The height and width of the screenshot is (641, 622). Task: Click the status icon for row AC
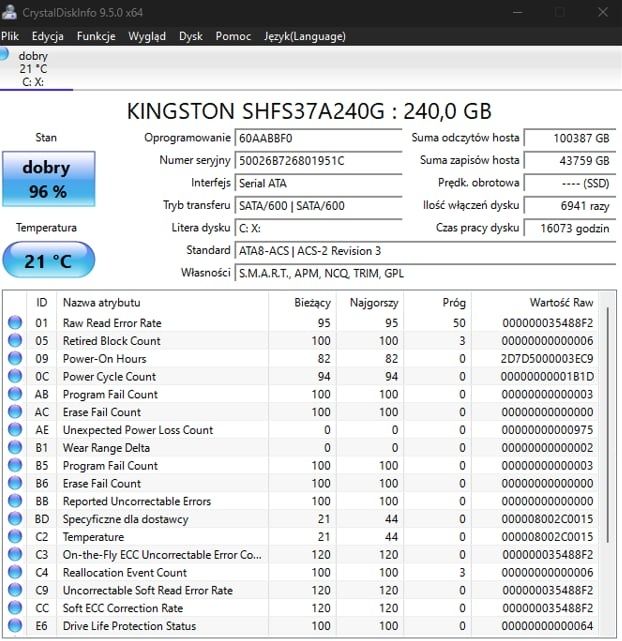coord(15,412)
